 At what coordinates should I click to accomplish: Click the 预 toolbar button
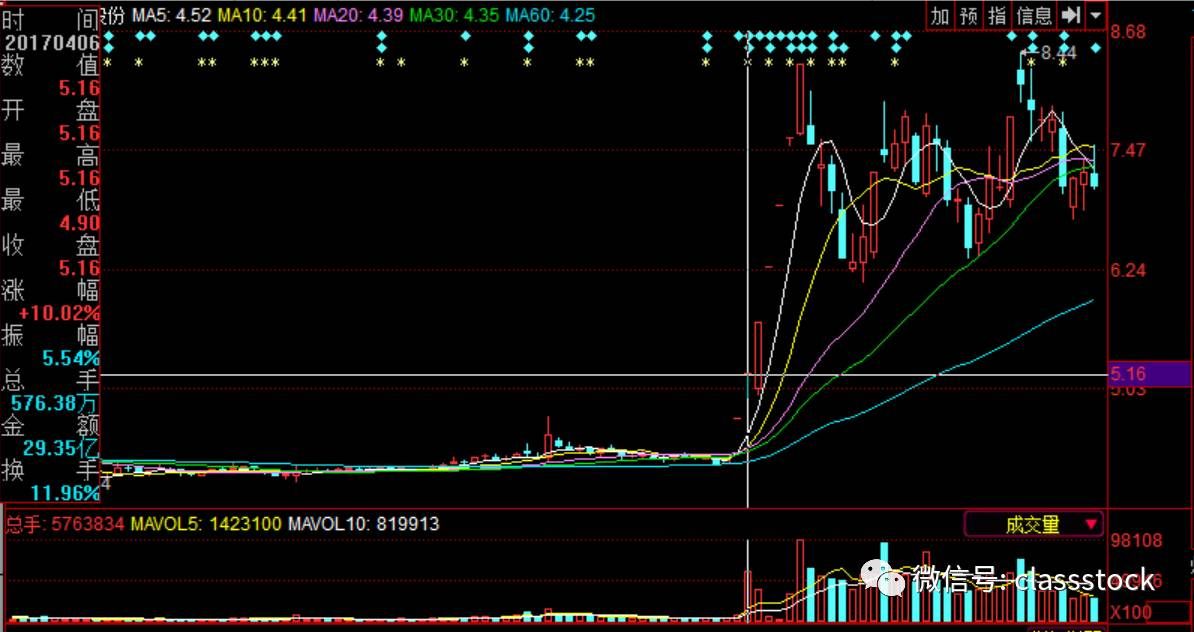[969, 15]
